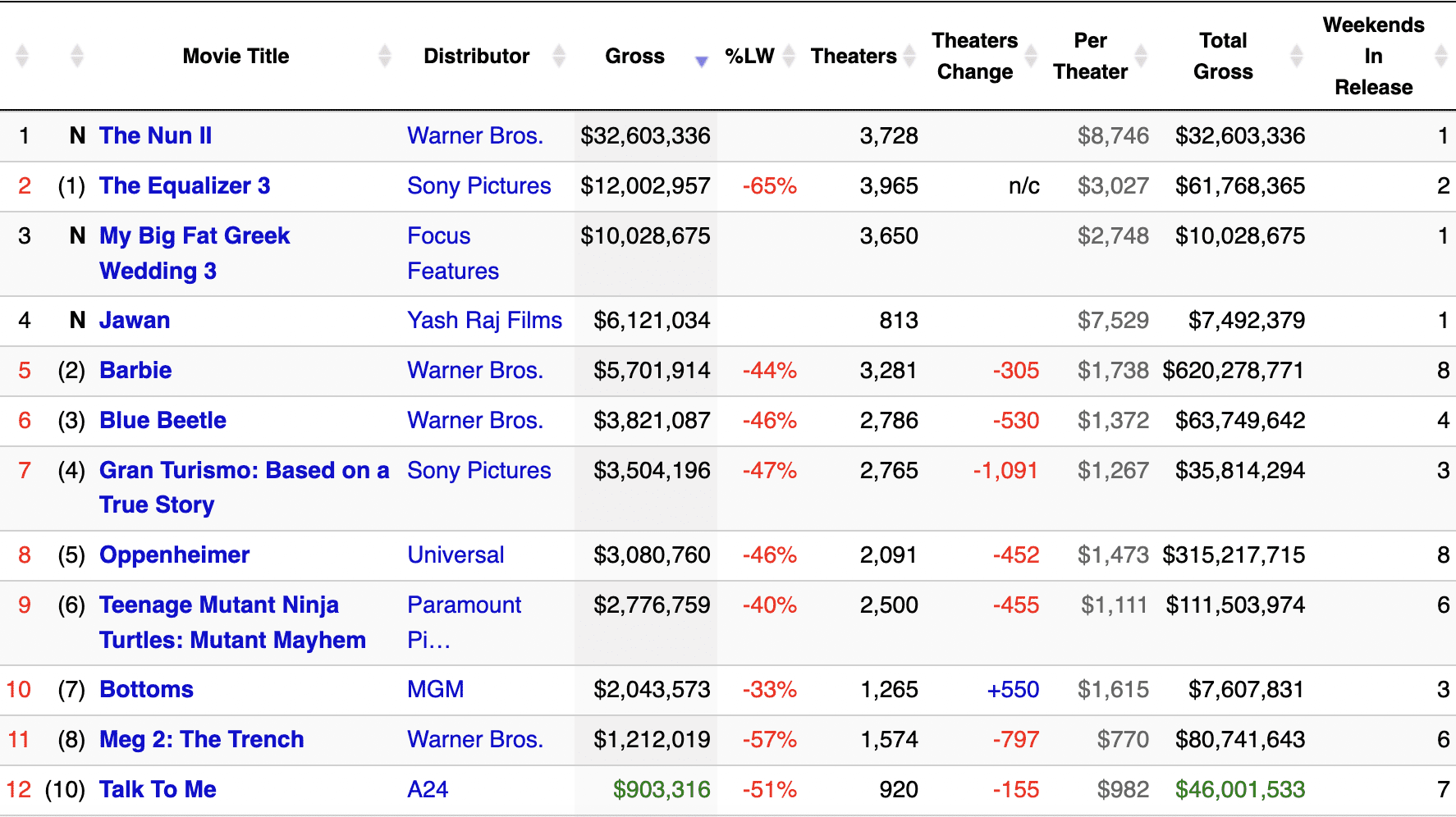
Task: Select The Equalizer 3 gross $12,002,957
Action: click(x=645, y=185)
